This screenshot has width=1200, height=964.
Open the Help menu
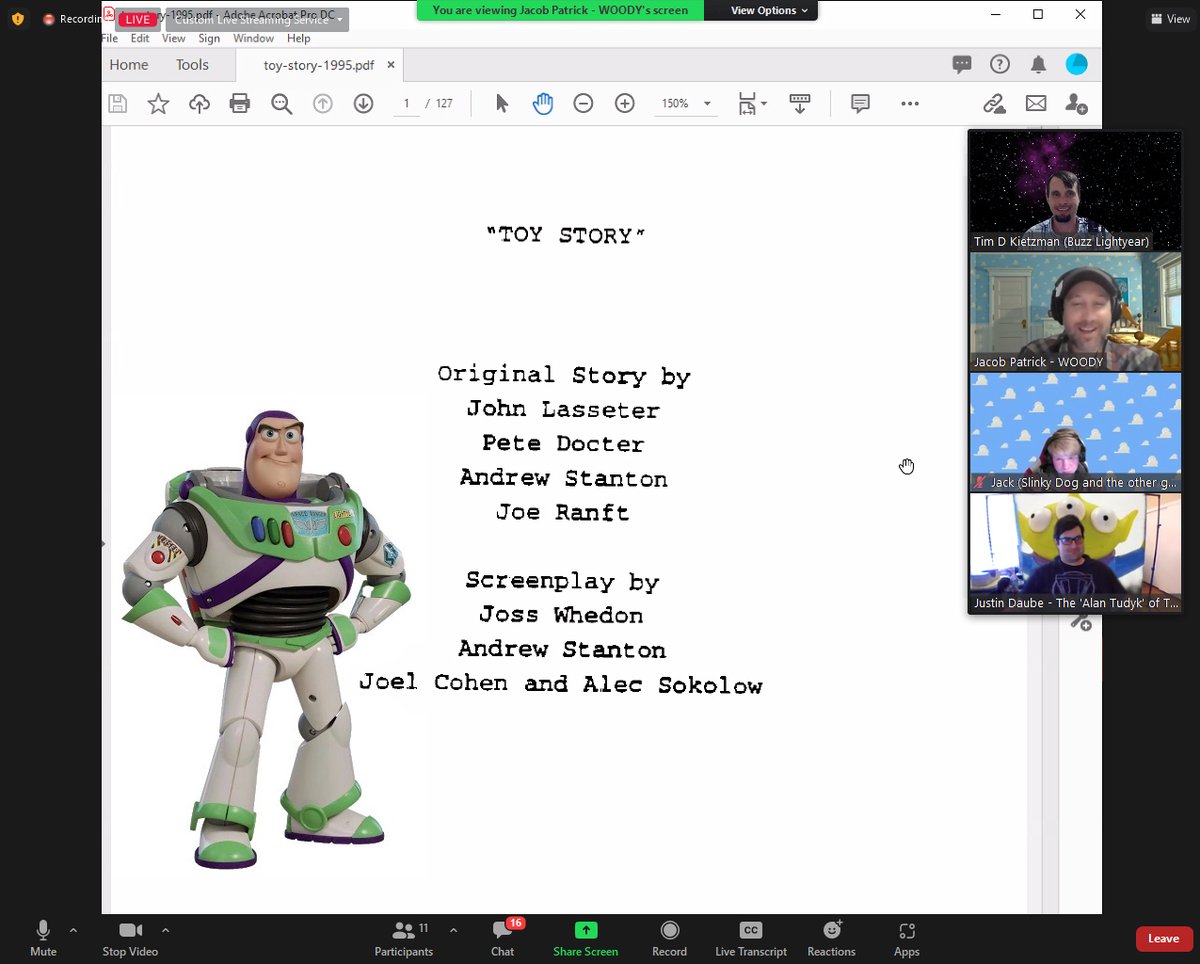coord(299,38)
